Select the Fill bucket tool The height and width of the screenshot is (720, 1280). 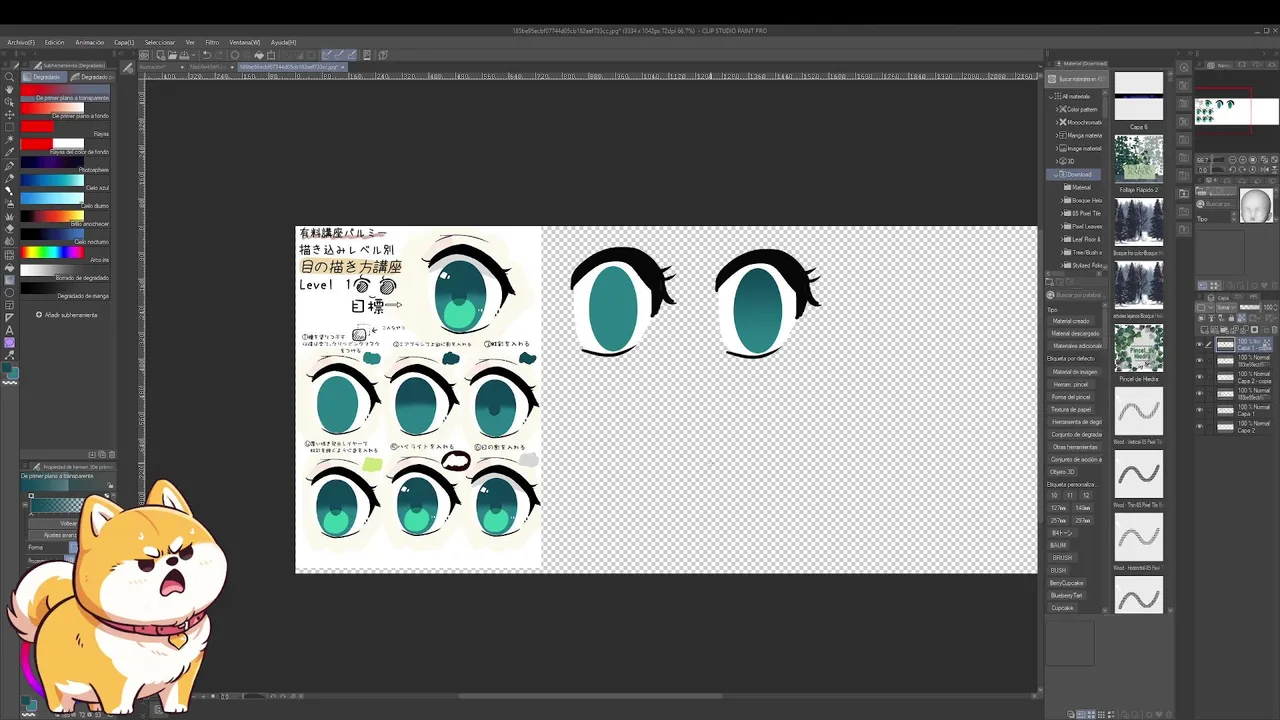pos(10,267)
